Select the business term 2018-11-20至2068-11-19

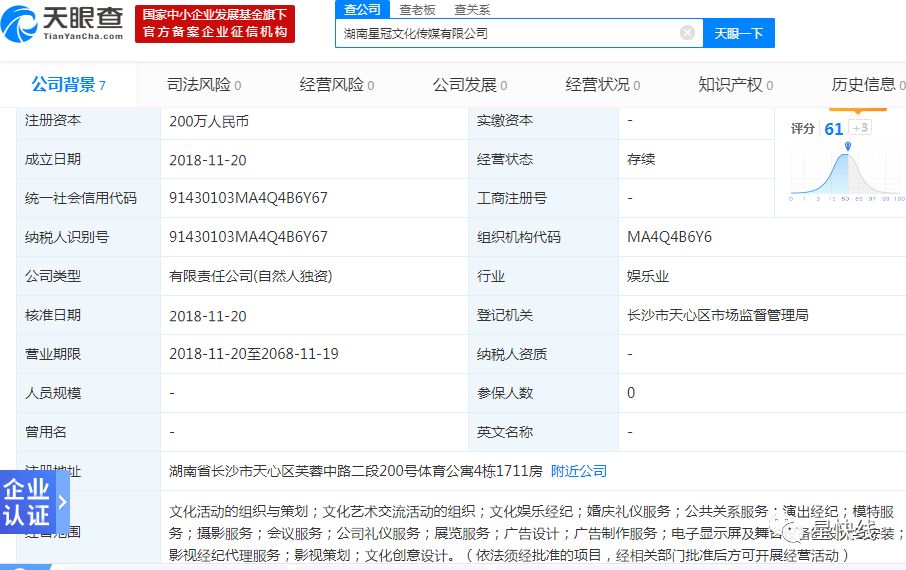coord(254,354)
